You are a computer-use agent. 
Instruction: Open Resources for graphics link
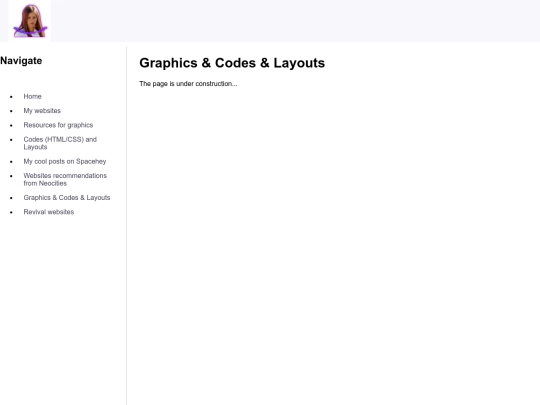(x=58, y=125)
